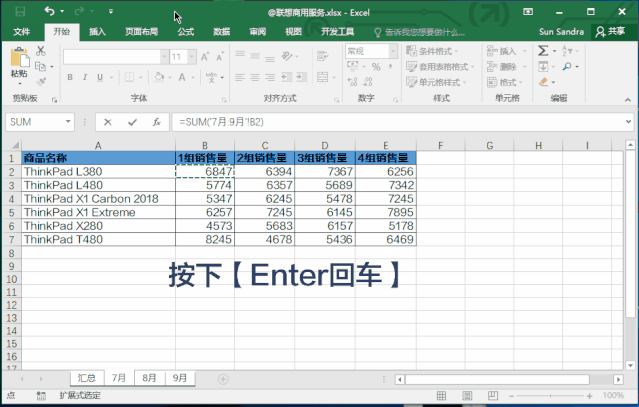The width and height of the screenshot is (639, 407).
Task: Toggle Italic formatting
Action: (x=85, y=77)
